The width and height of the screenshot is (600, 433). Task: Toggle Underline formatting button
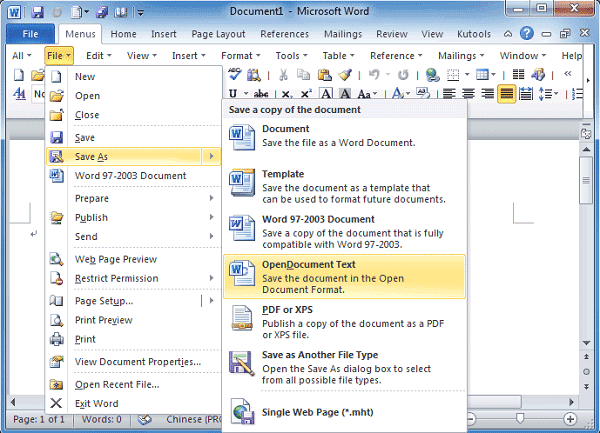(x=233, y=94)
